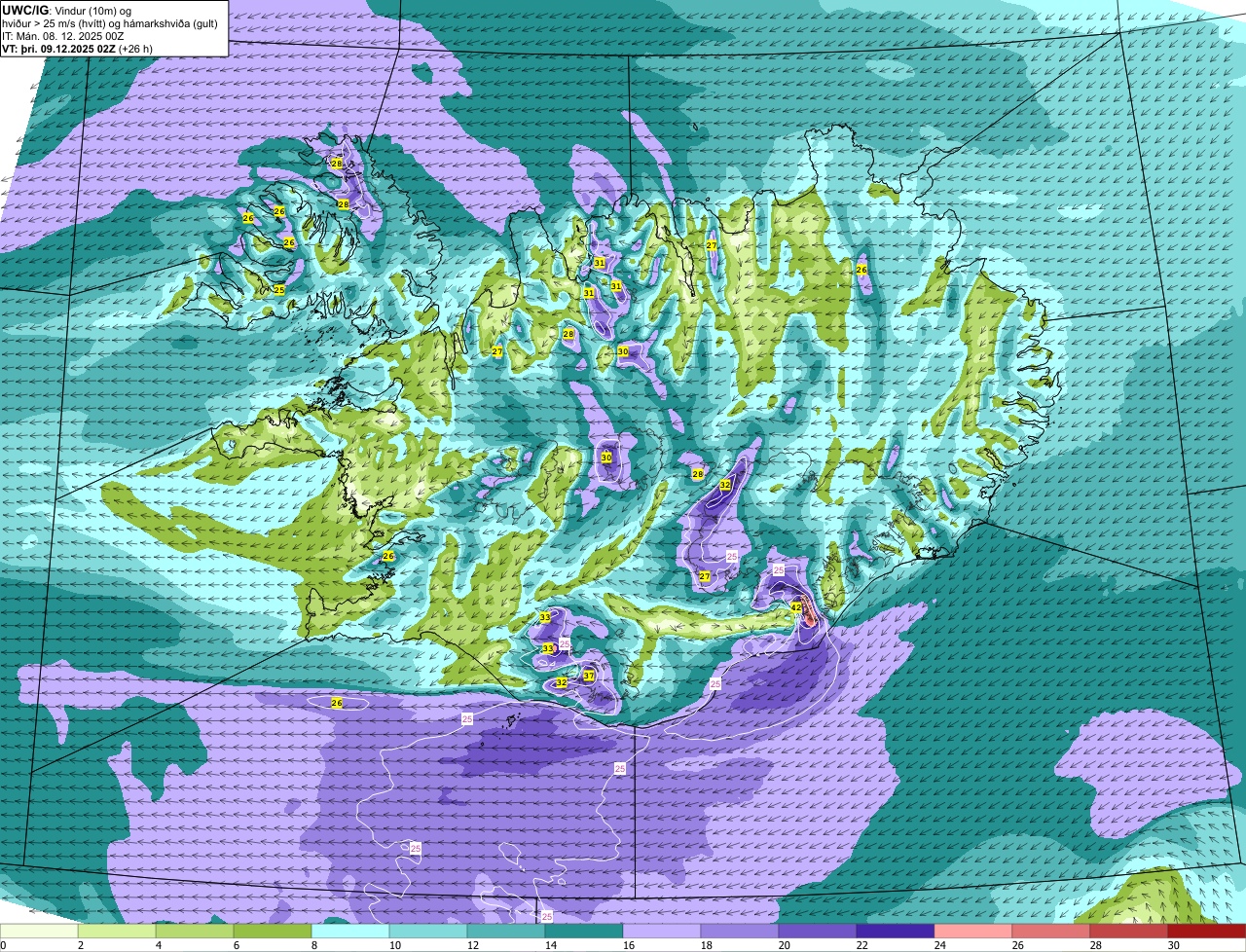Click the "24" tick label on the color scale
This screenshot has height=952, width=1246.
click(x=940, y=945)
